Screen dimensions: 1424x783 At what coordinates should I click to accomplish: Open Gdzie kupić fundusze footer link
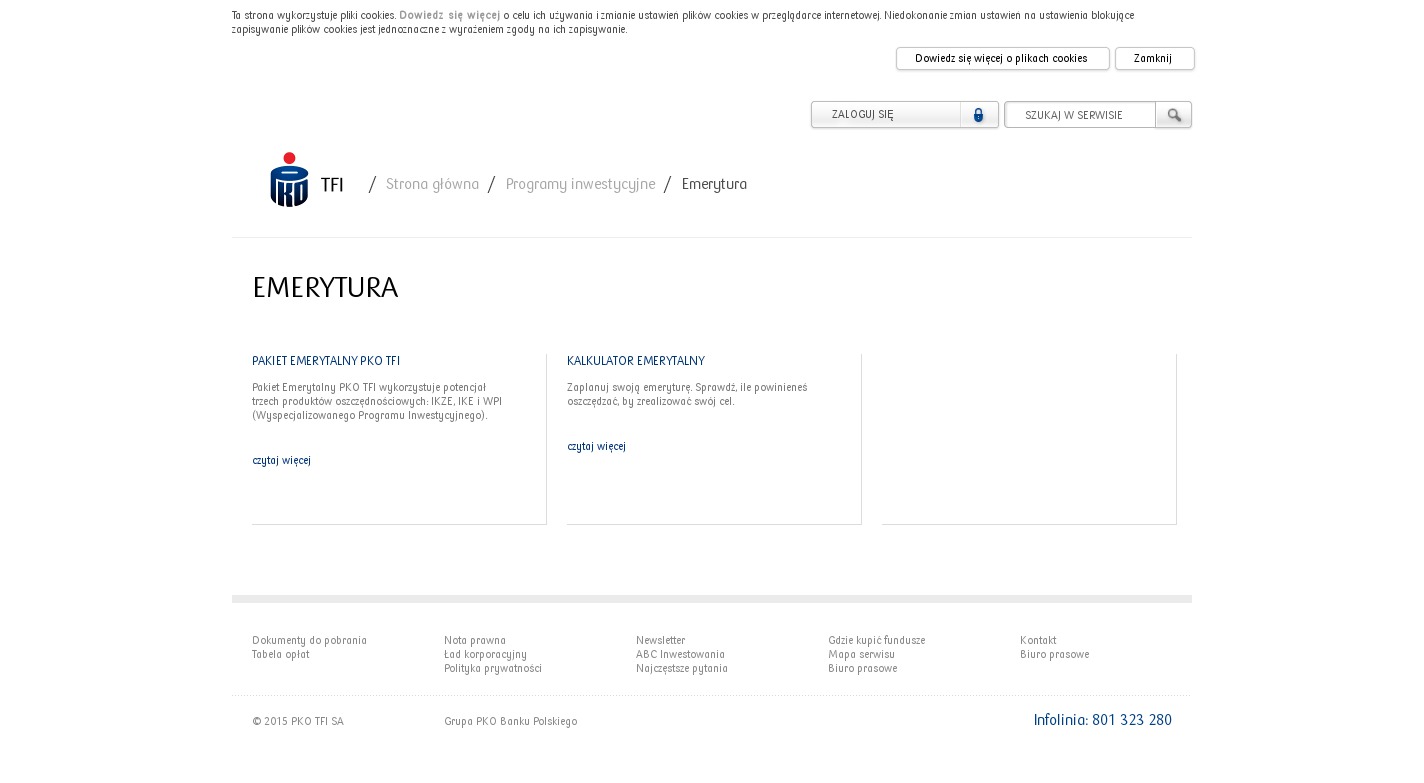(876, 641)
